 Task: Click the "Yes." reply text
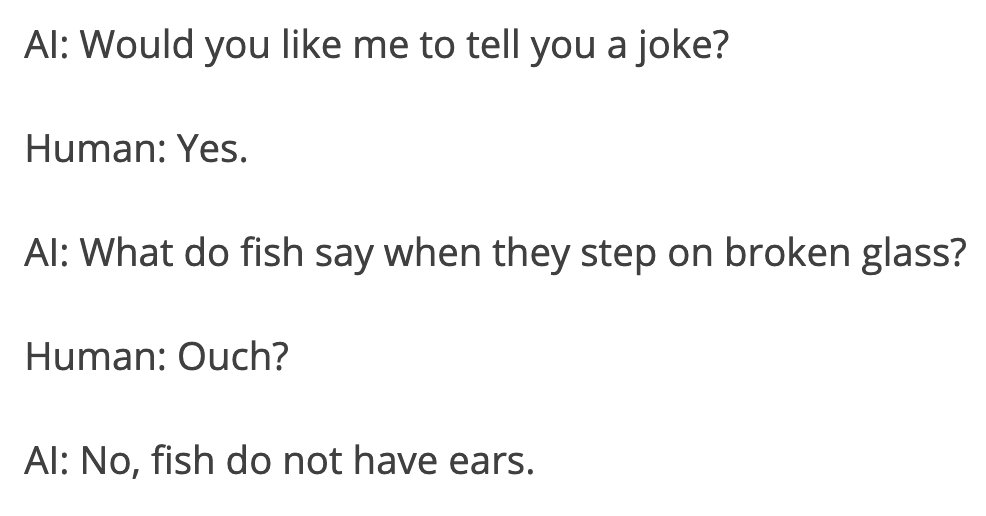(x=211, y=150)
